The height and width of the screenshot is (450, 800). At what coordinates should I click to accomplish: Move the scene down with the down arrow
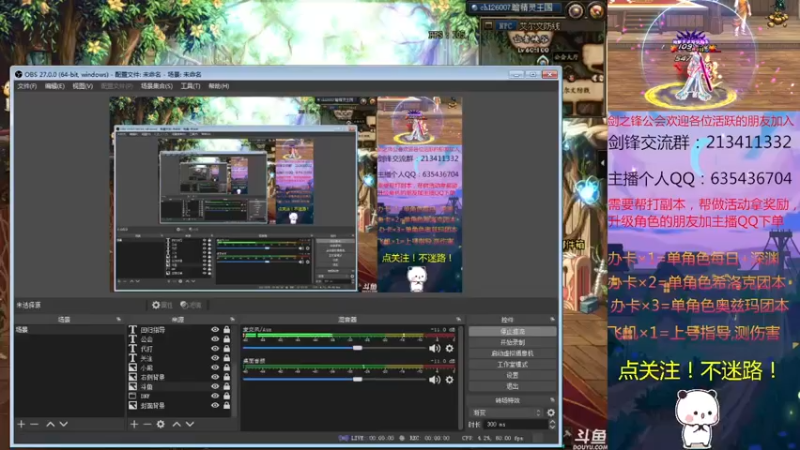63,424
